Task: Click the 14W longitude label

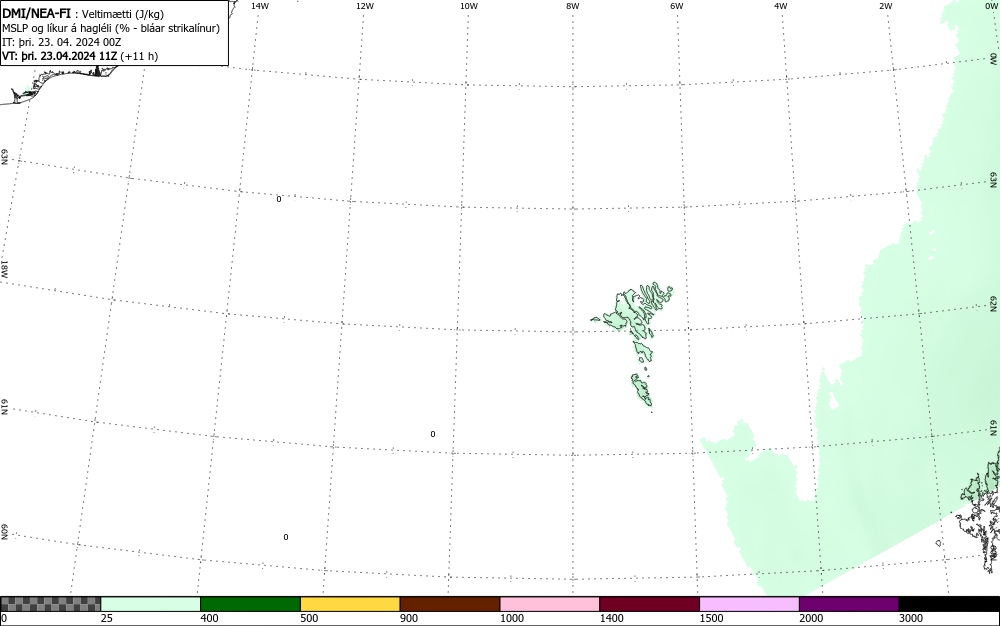Action: click(260, 6)
